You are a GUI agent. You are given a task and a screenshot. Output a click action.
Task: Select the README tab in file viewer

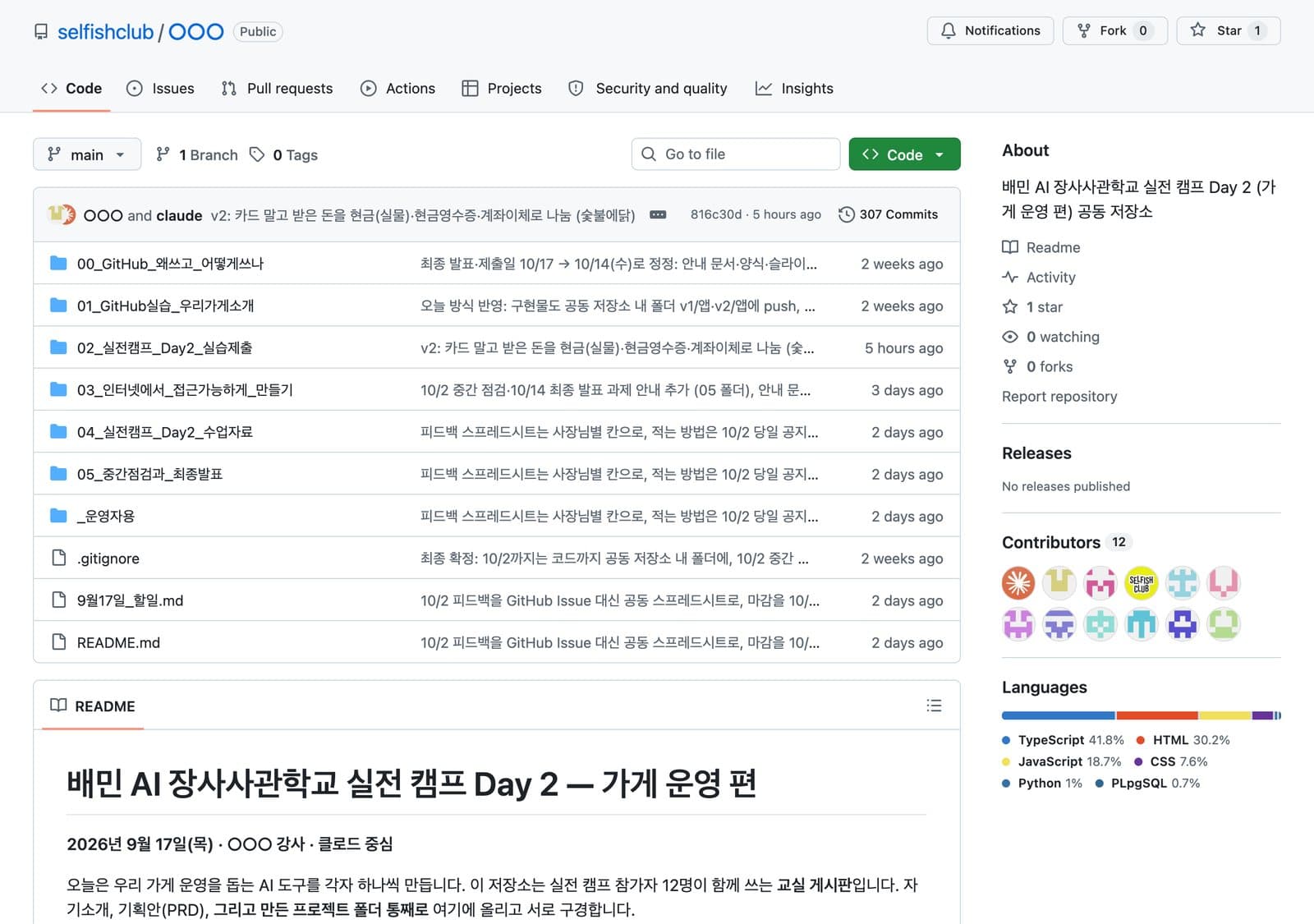click(x=93, y=706)
